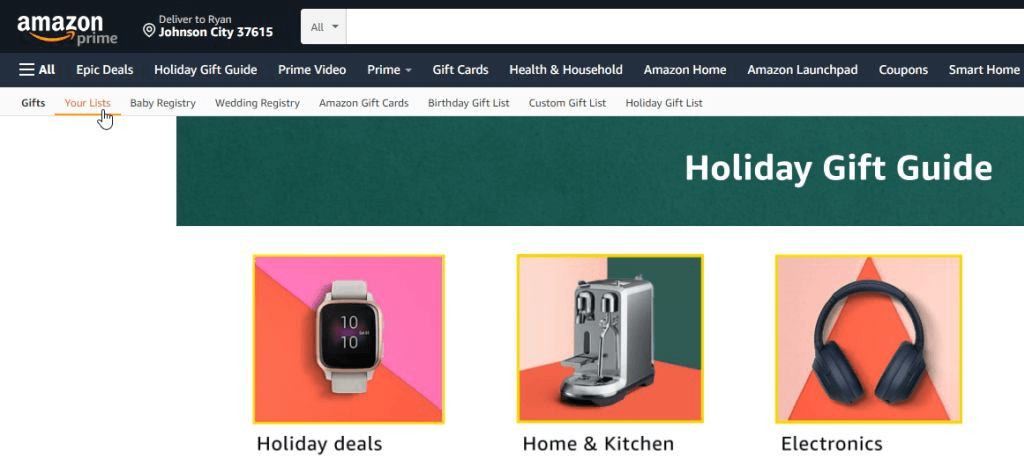Screen dimensions: 1024x466
Task: Open the search category All dropdown
Action: 324,27
